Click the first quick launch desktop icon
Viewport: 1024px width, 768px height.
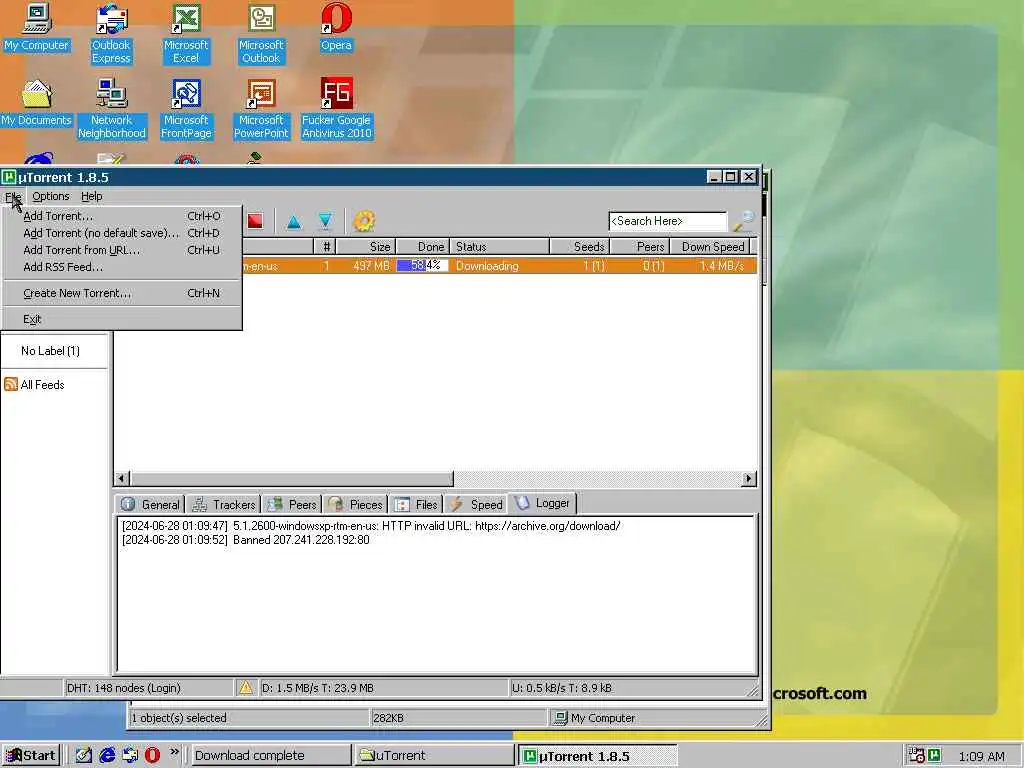[84, 756]
